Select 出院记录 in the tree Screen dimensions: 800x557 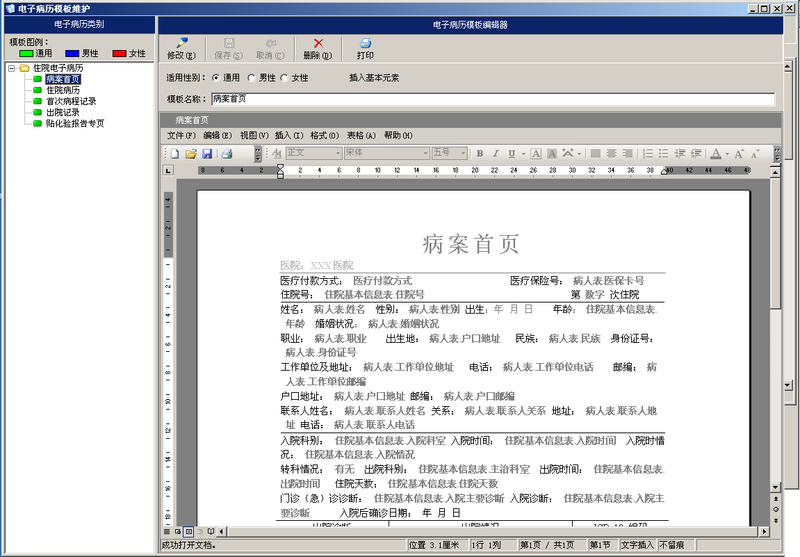click(x=63, y=112)
